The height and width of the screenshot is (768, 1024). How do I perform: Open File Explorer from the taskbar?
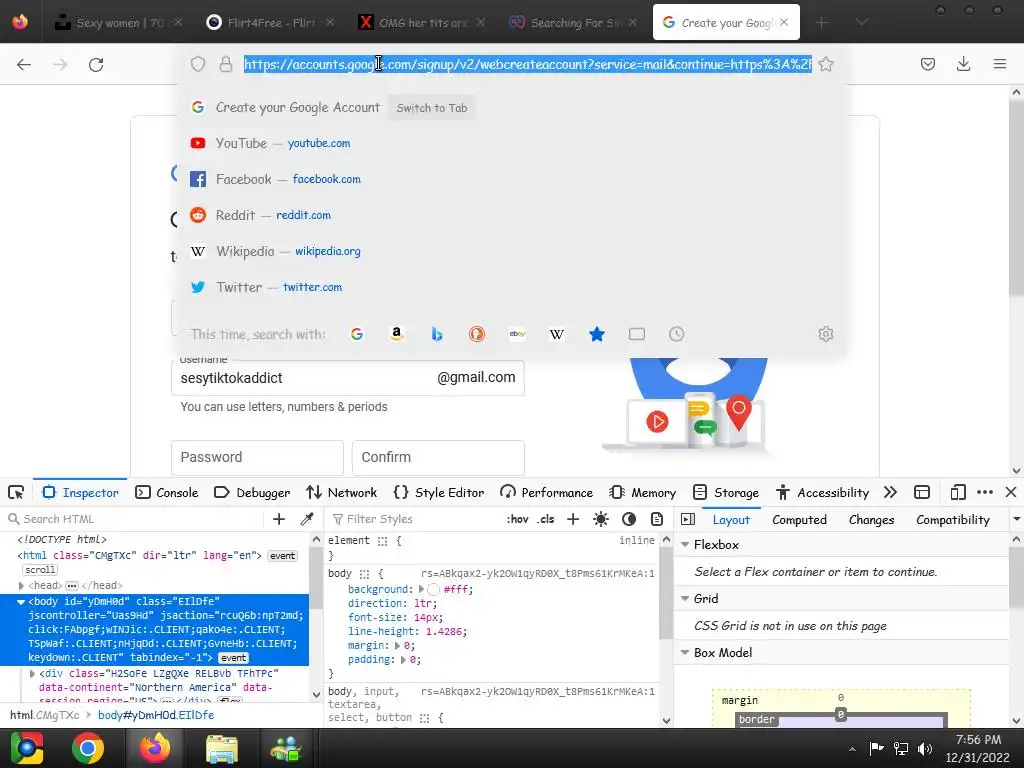[x=222, y=748]
